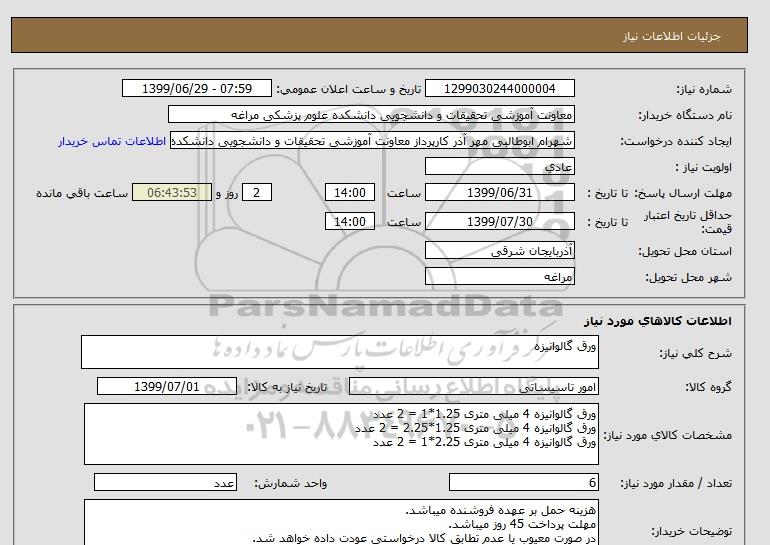Click the واحد شمارش label
Screen dimensions: 770x545
(x=291, y=484)
